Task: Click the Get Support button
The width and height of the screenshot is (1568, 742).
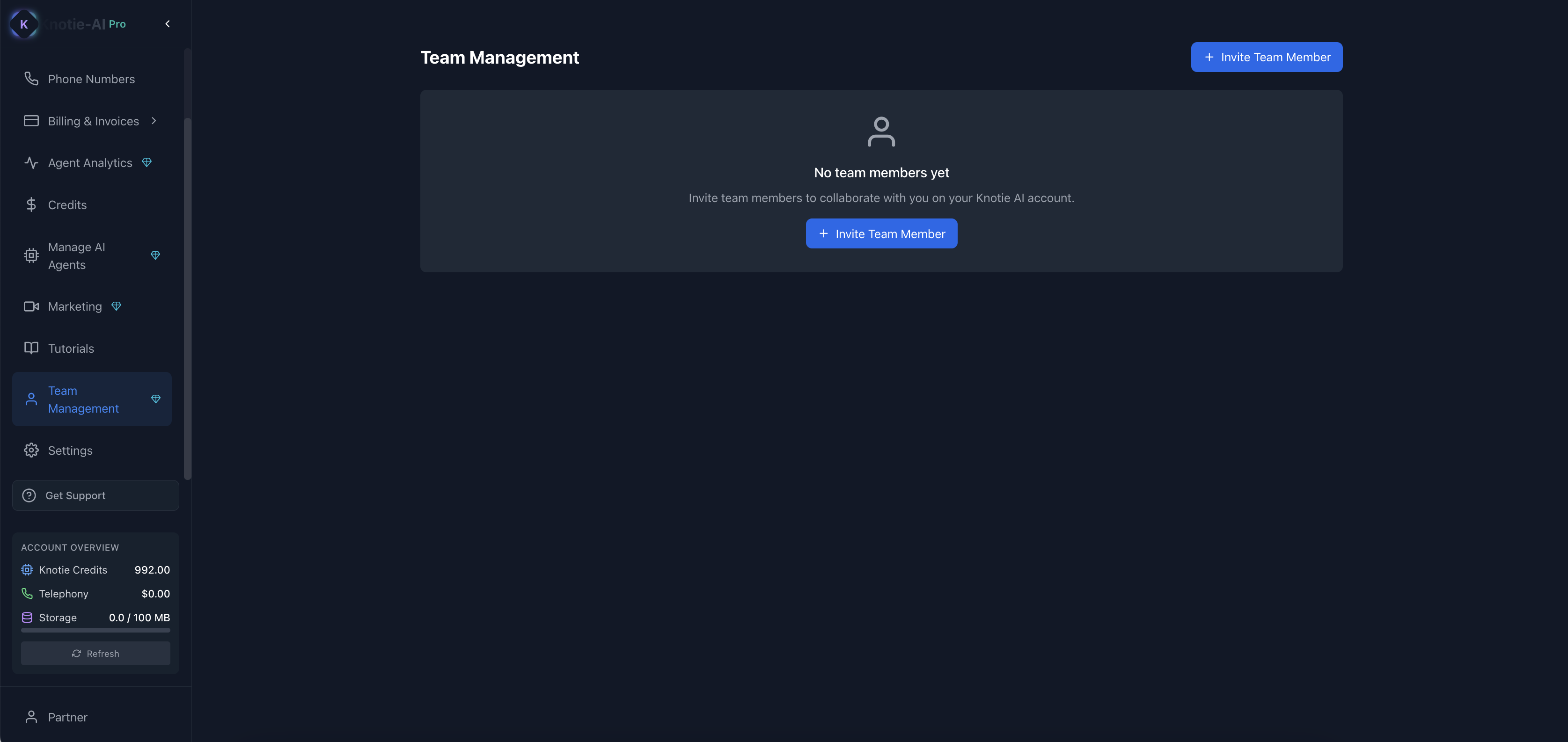Action: tap(95, 496)
